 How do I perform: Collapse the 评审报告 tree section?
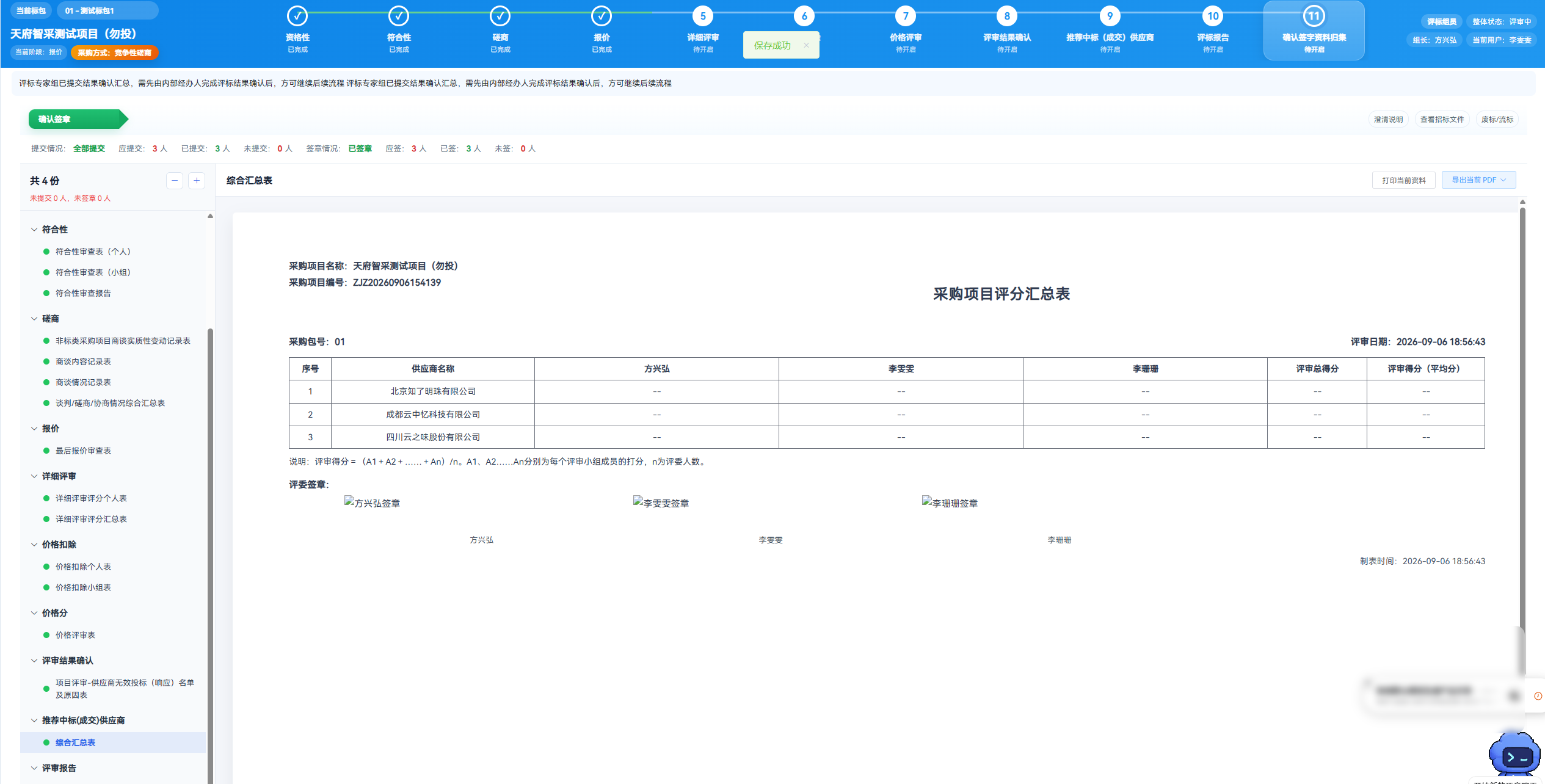click(x=34, y=768)
